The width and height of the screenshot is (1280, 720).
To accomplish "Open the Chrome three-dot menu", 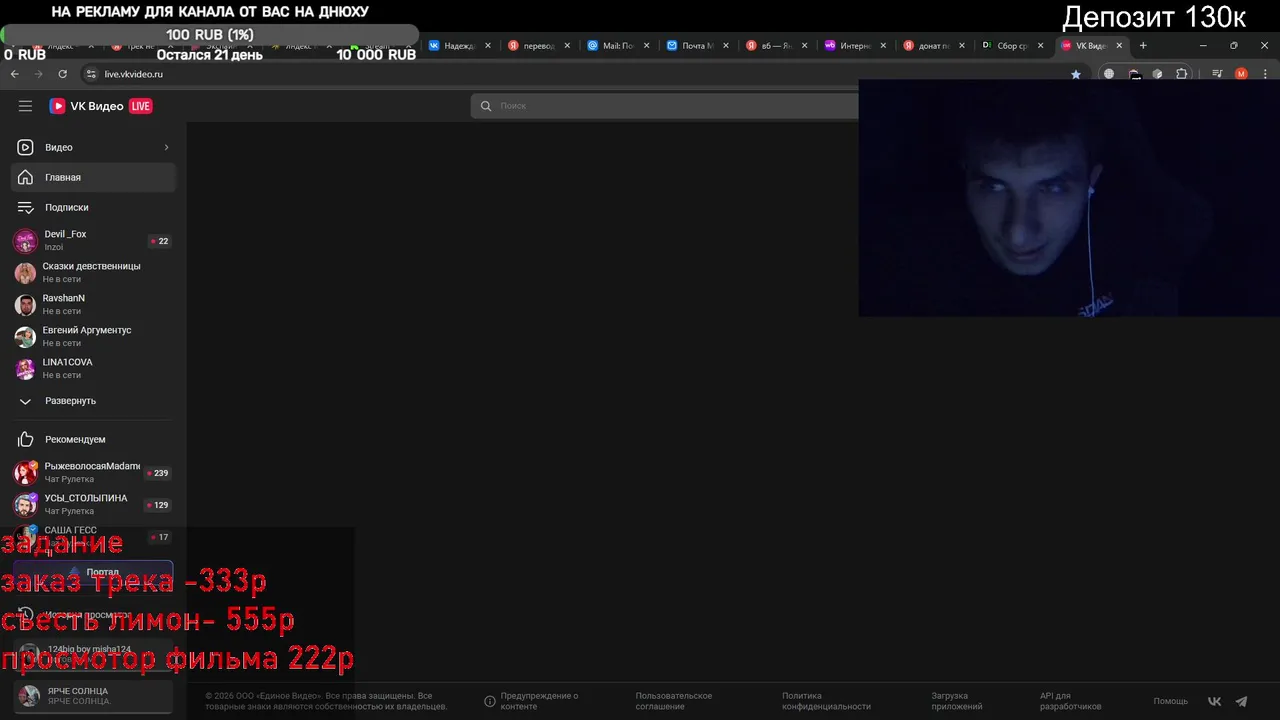I will [1265, 74].
